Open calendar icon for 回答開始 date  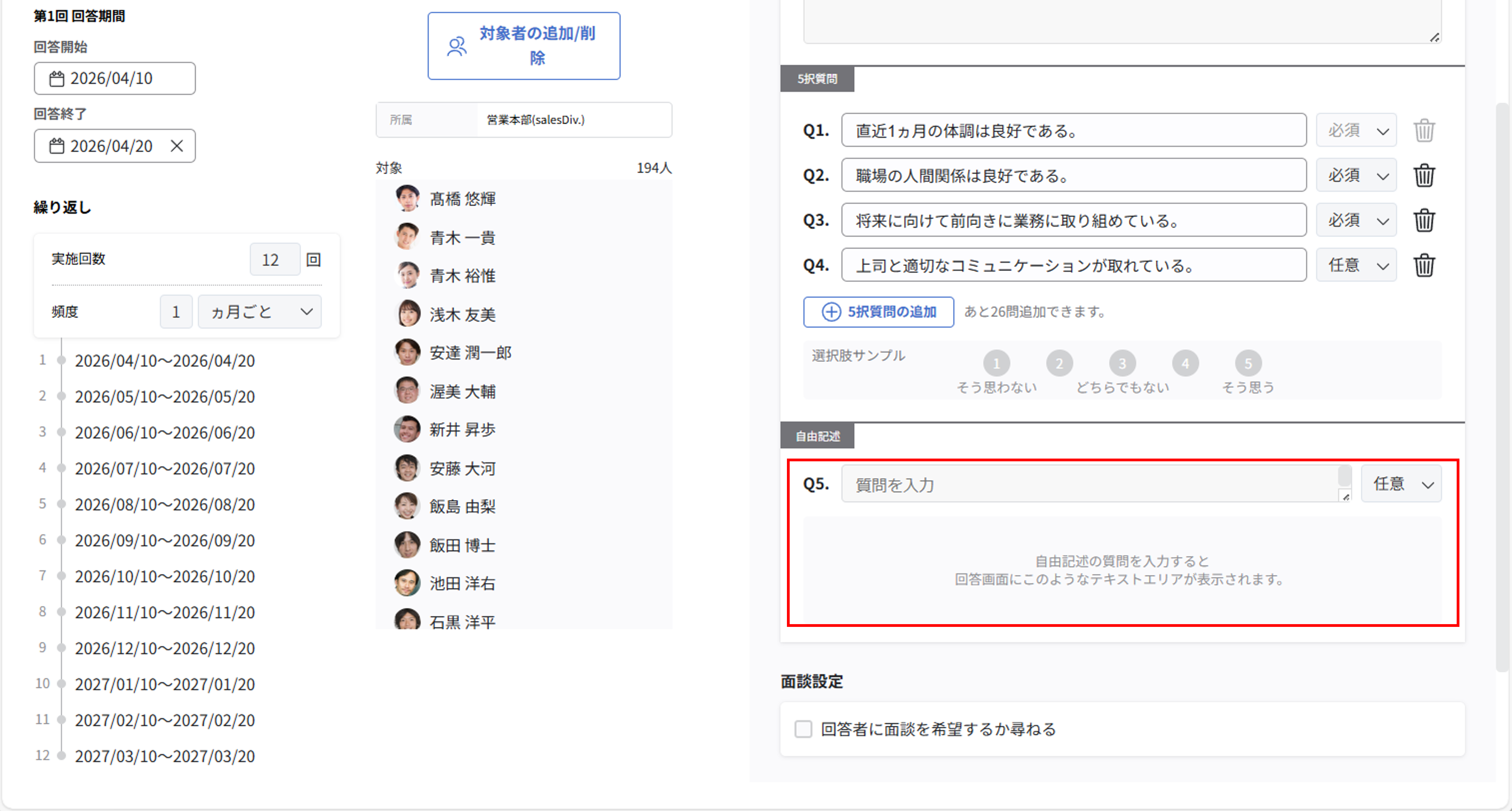[x=57, y=79]
